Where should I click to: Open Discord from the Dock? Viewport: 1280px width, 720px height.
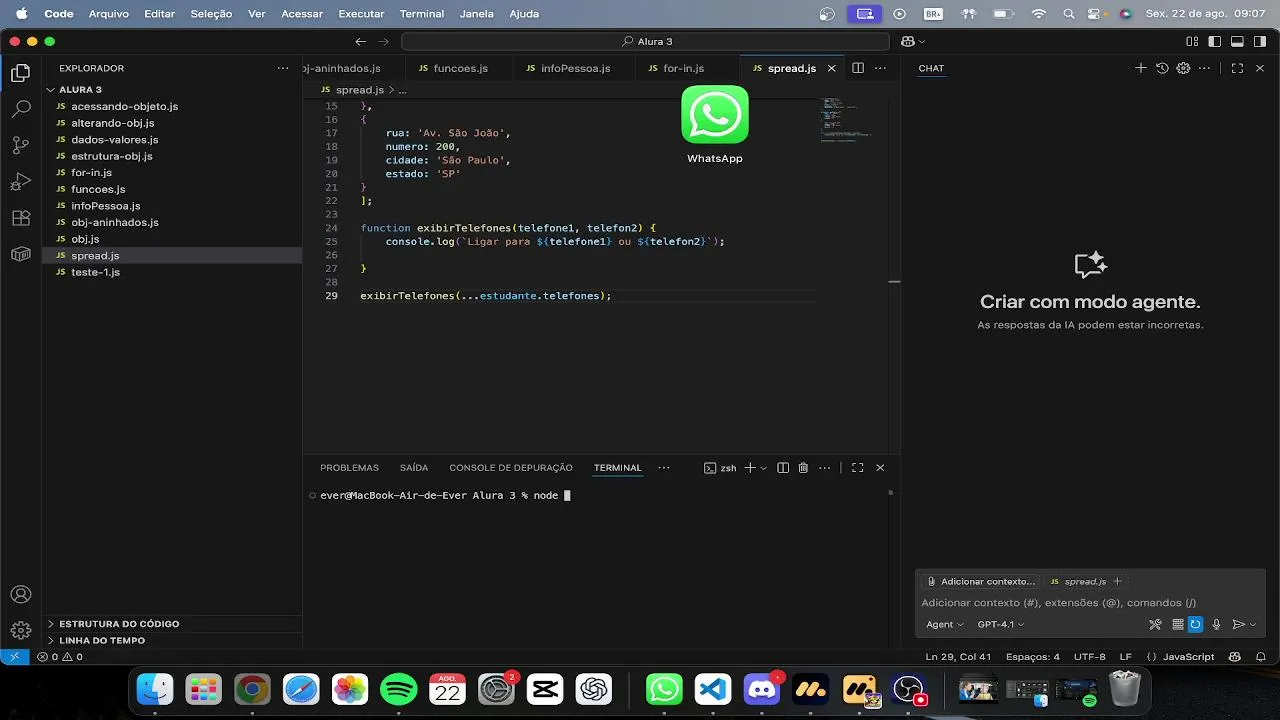[762, 689]
